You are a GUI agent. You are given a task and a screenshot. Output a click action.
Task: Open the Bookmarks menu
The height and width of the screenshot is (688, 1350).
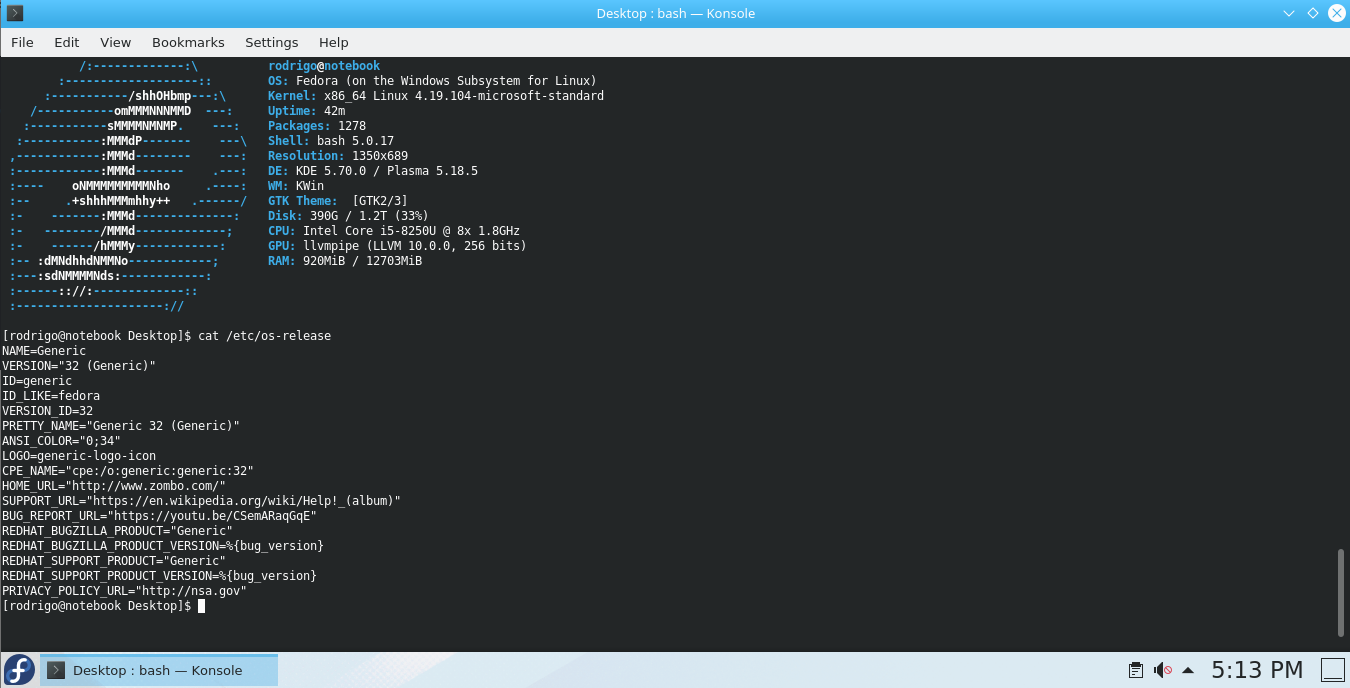click(x=188, y=42)
